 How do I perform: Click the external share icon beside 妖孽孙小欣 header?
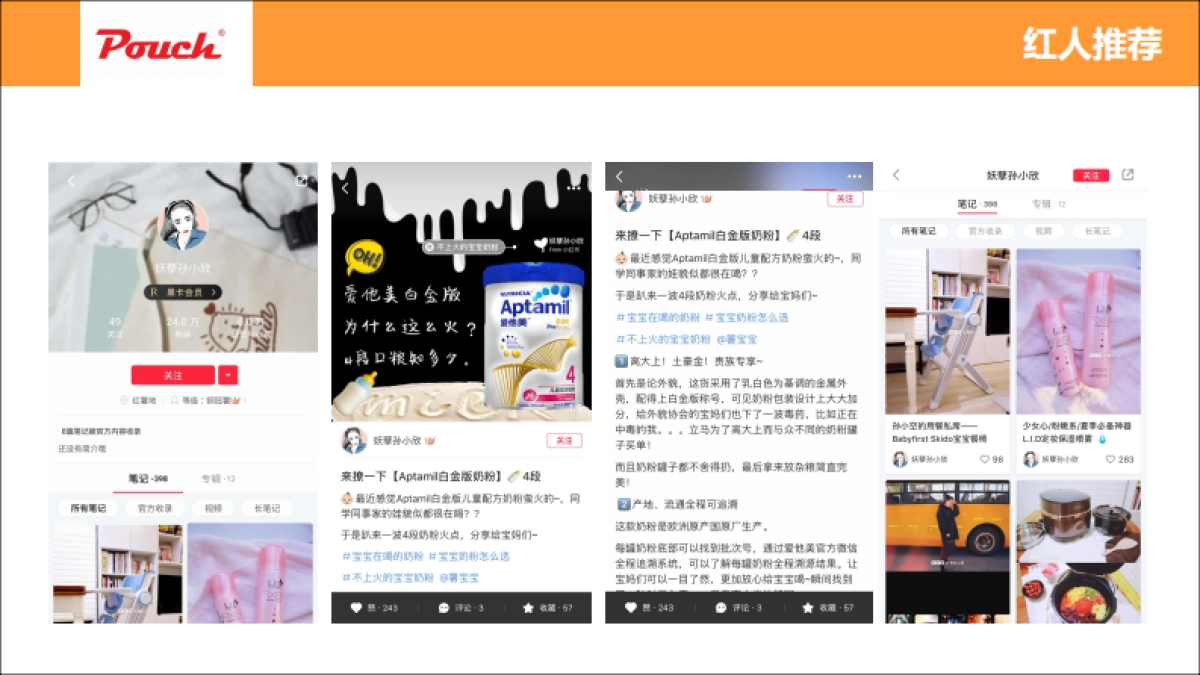[x=1128, y=174]
